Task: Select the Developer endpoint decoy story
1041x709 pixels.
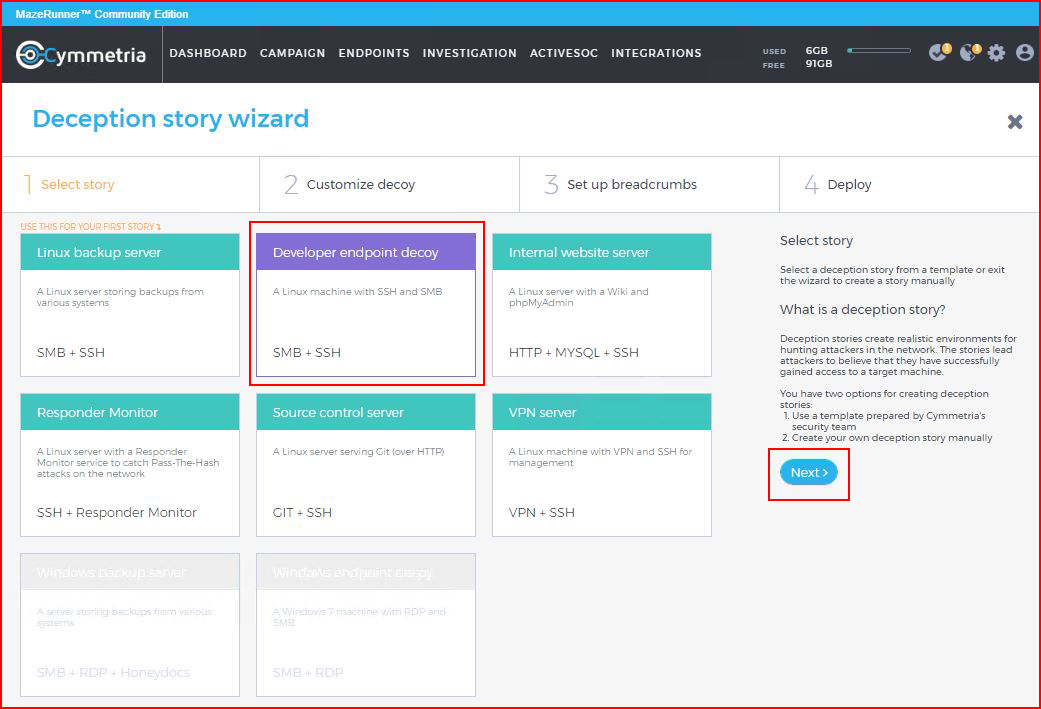Action: [x=366, y=305]
